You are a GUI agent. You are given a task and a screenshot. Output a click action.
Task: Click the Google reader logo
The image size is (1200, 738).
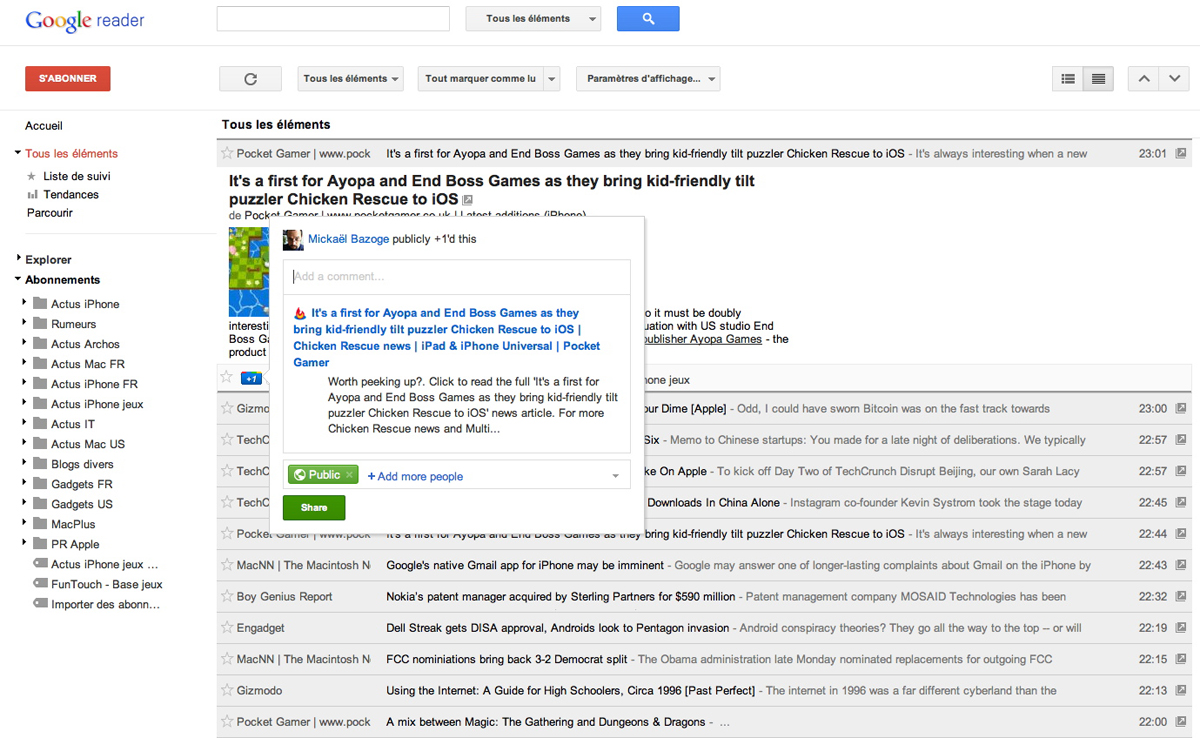click(85, 21)
